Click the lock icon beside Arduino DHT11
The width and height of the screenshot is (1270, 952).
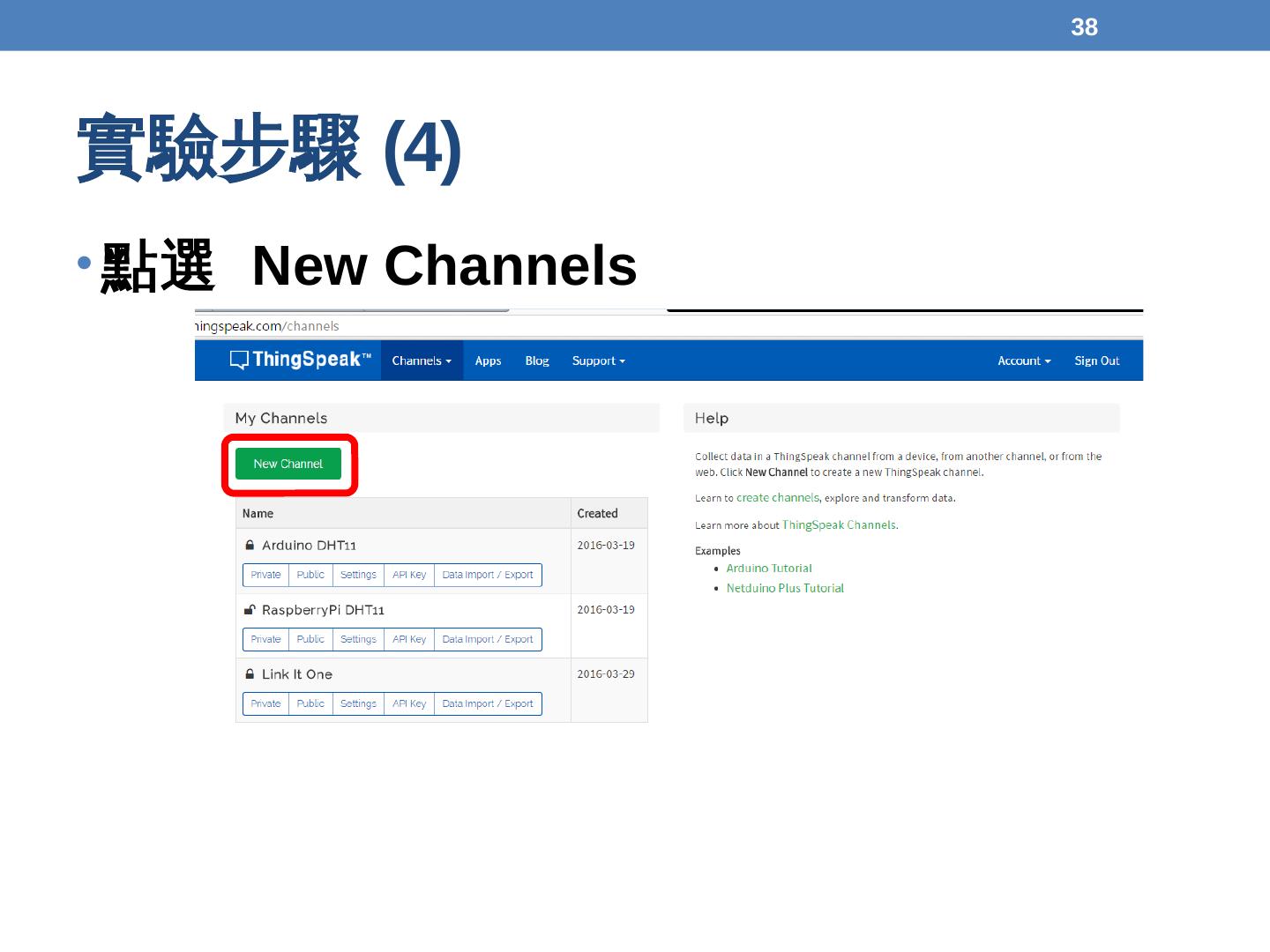coord(250,546)
